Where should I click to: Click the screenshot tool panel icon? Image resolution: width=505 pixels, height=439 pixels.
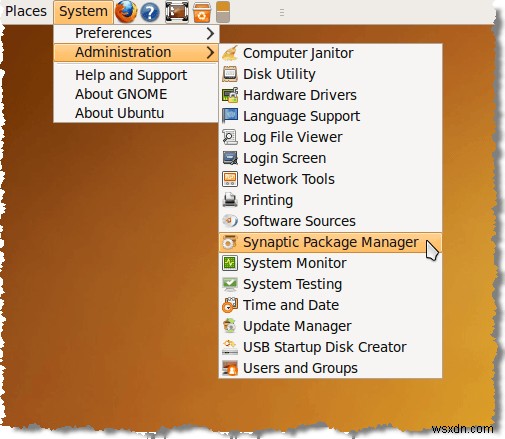177,12
